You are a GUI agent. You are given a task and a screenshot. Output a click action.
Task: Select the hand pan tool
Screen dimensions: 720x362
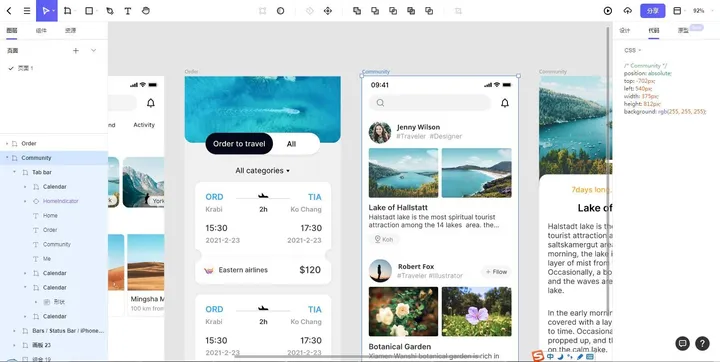pos(146,11)
